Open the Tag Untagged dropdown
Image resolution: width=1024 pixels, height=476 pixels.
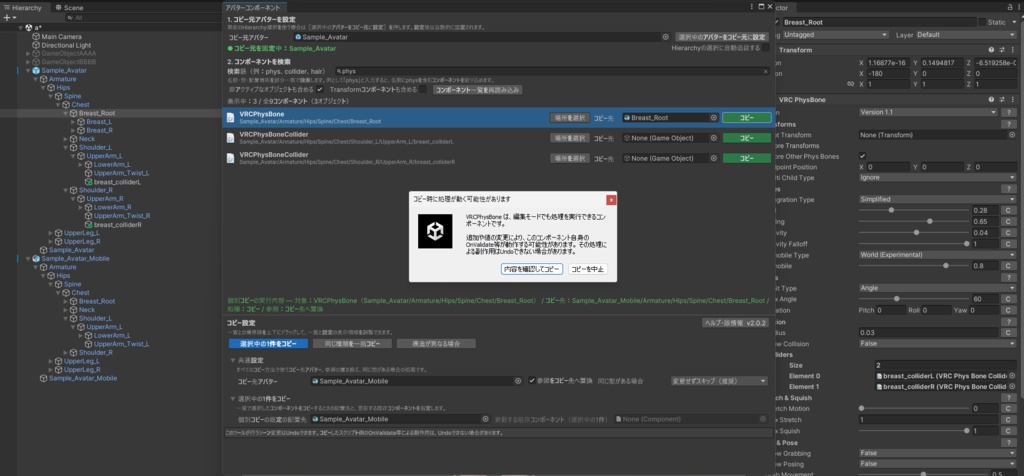(x=835, y=35)
